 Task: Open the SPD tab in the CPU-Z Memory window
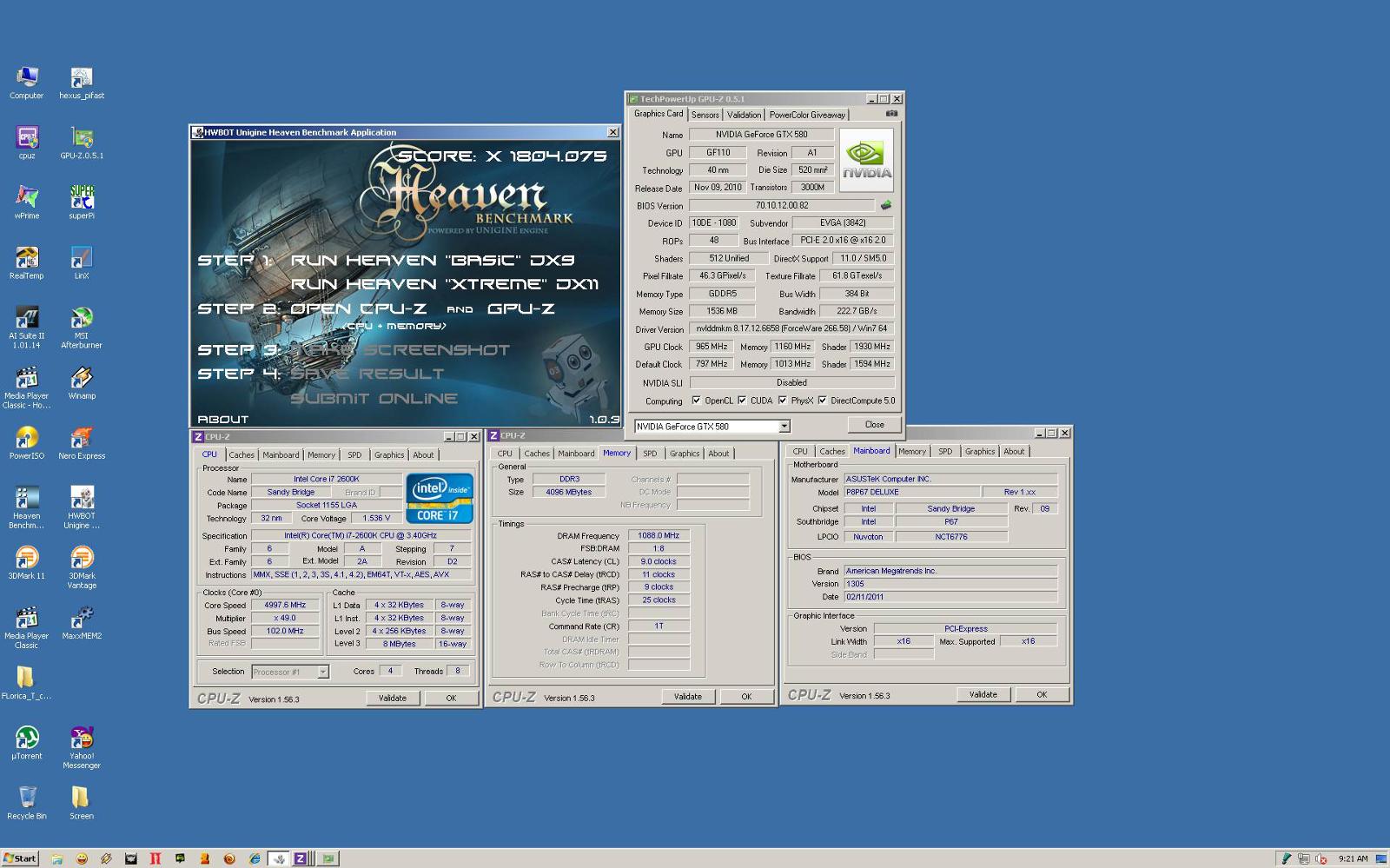(x=650, y=454)
